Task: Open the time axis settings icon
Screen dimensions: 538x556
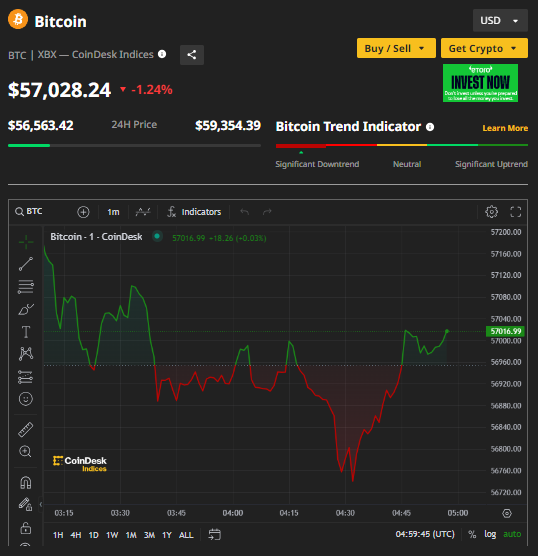Action: tap(507, 513)
